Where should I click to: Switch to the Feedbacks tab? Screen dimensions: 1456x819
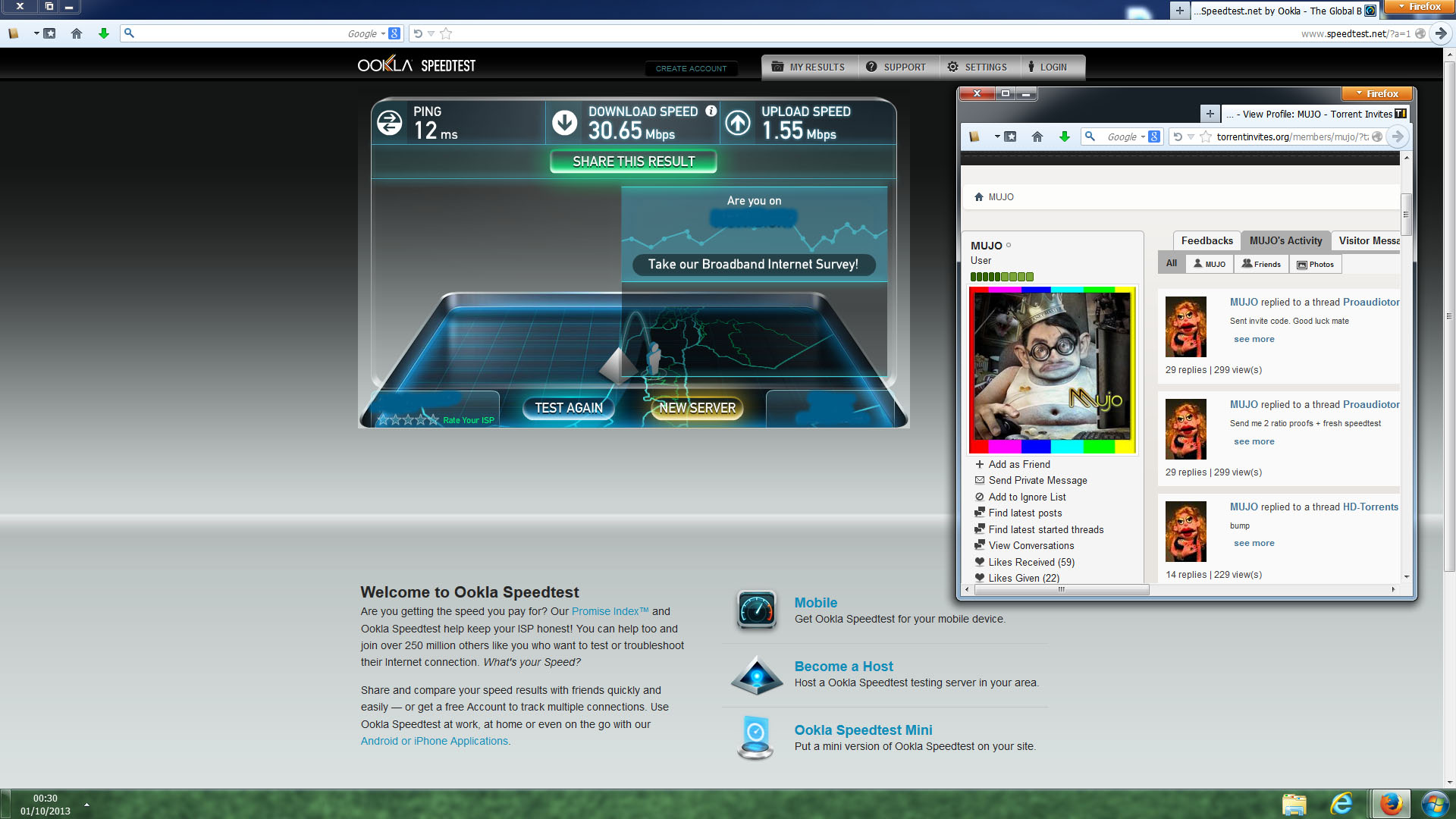click(x=1207, y=240)
